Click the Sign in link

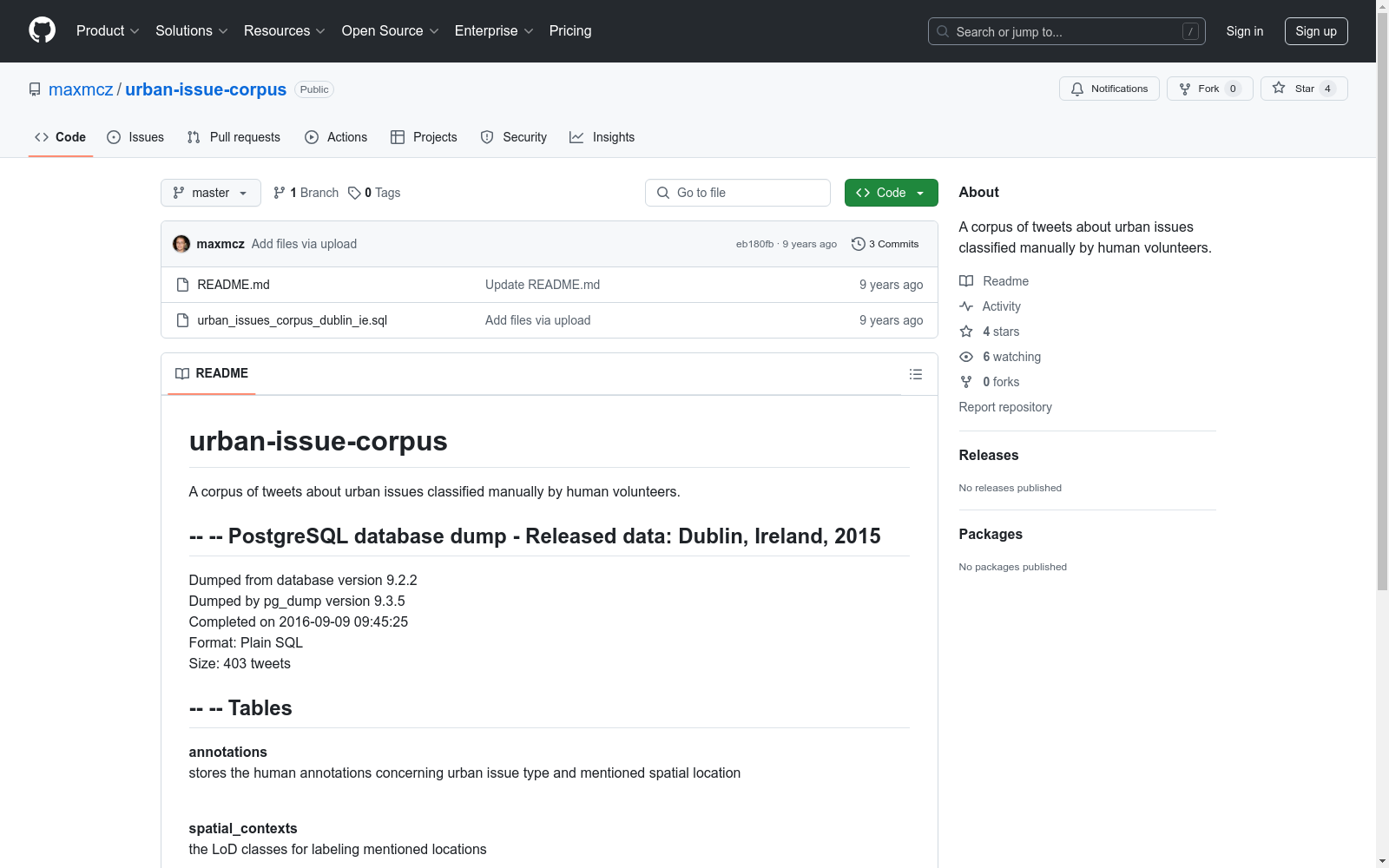point(1245,31)
